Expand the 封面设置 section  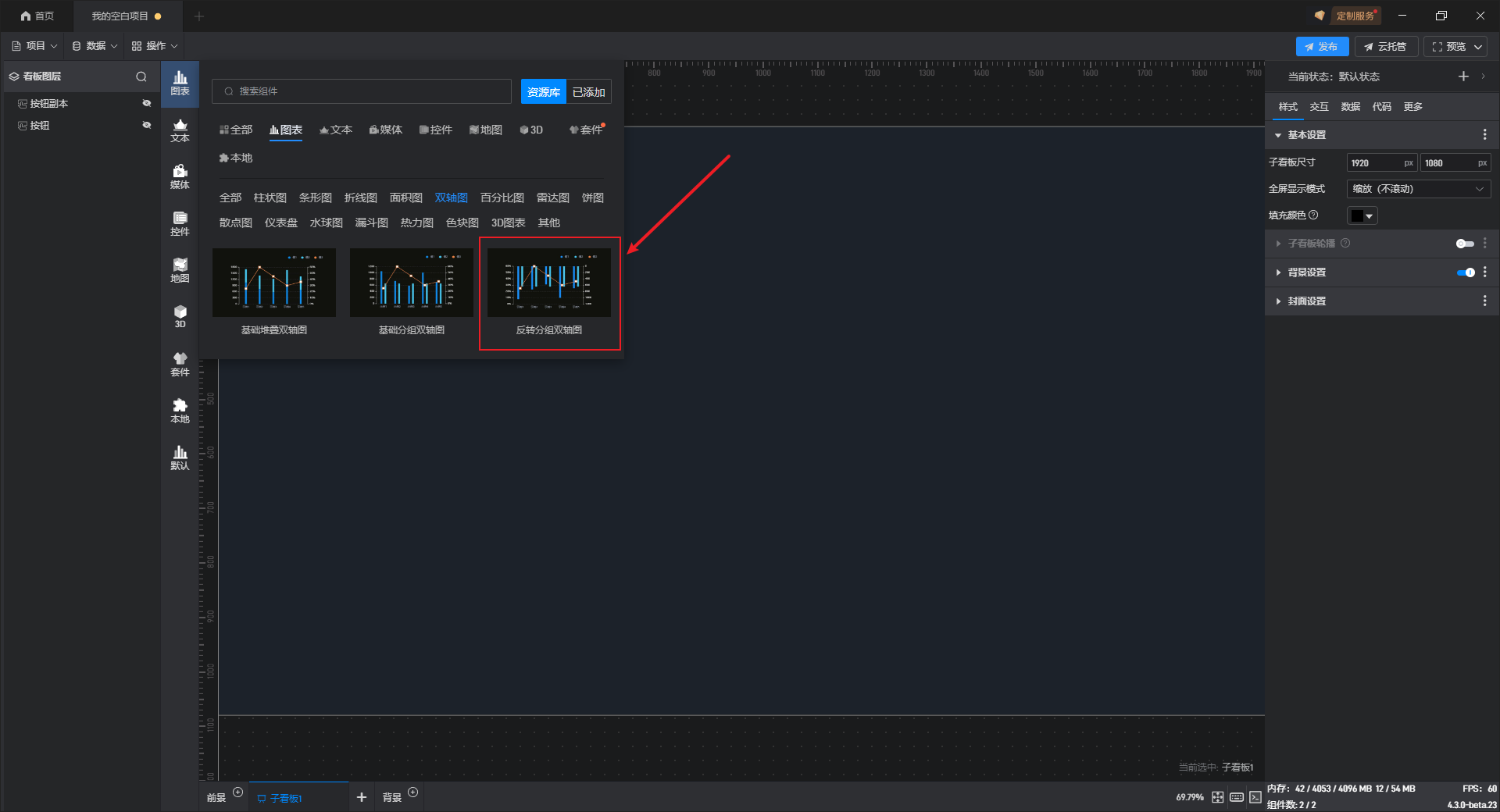(x=1279, y=301)
